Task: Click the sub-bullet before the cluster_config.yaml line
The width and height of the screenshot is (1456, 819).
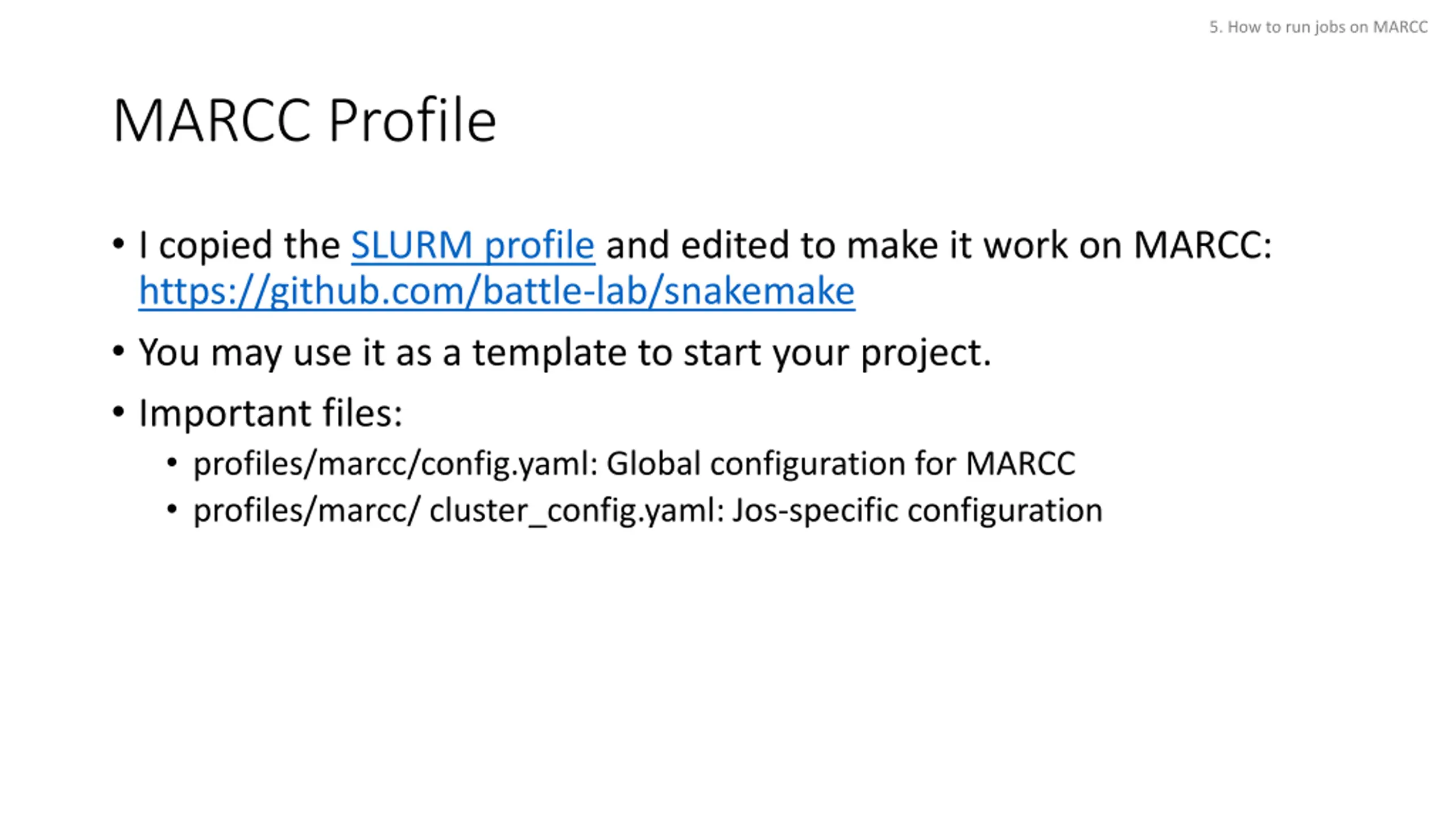Action: (172, 509)
